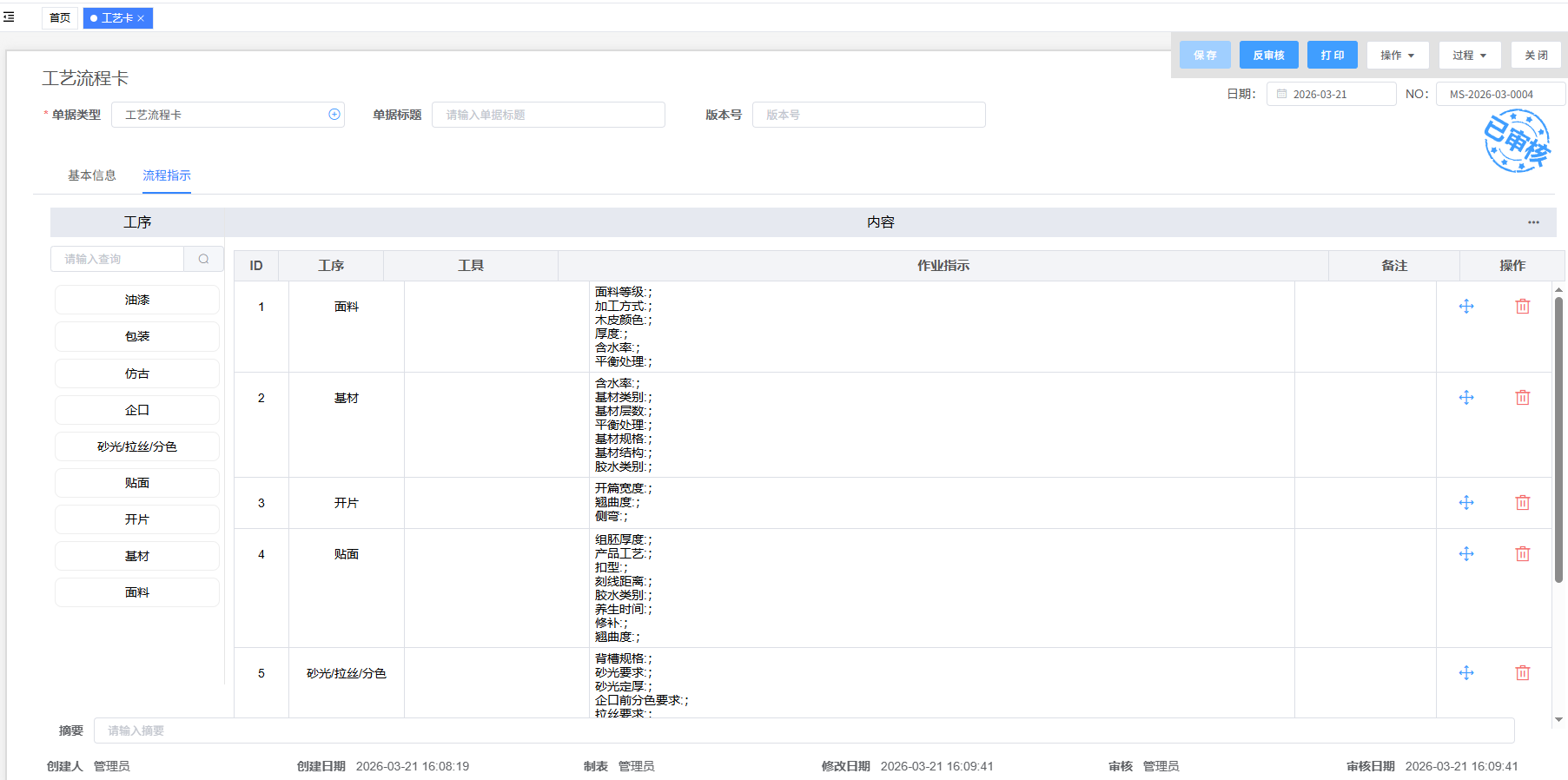Click the 反审核 button
The width and height of the screenshot is (1568, 780).
(1268, 56)
